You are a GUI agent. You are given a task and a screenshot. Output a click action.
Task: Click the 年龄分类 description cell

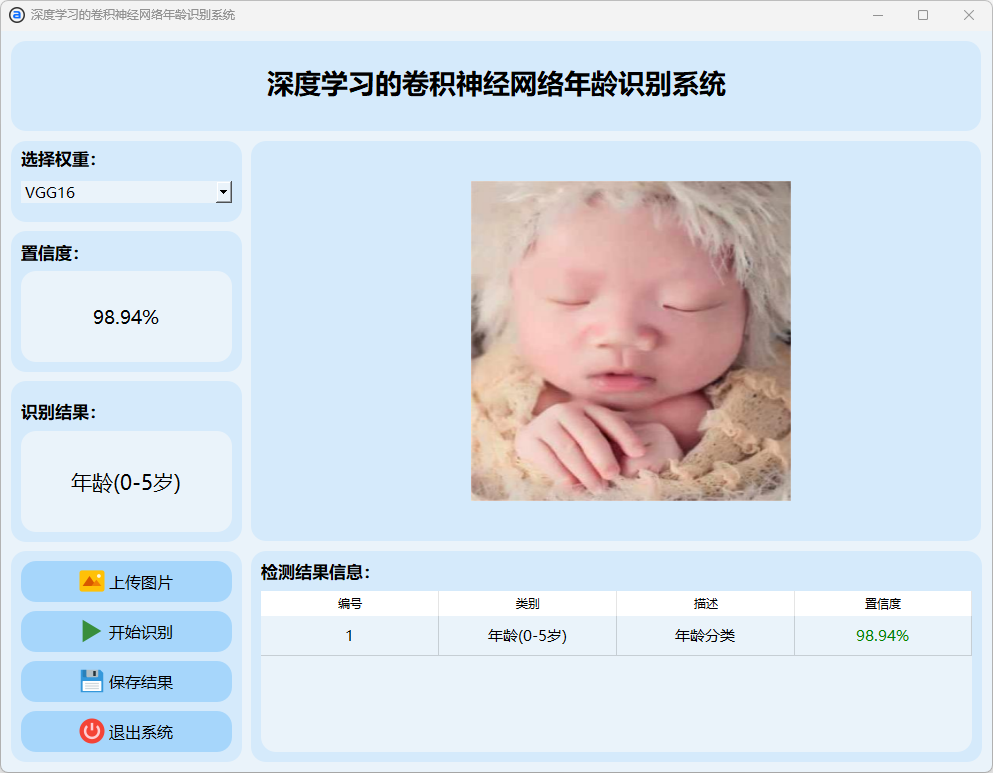click(705, 636)
